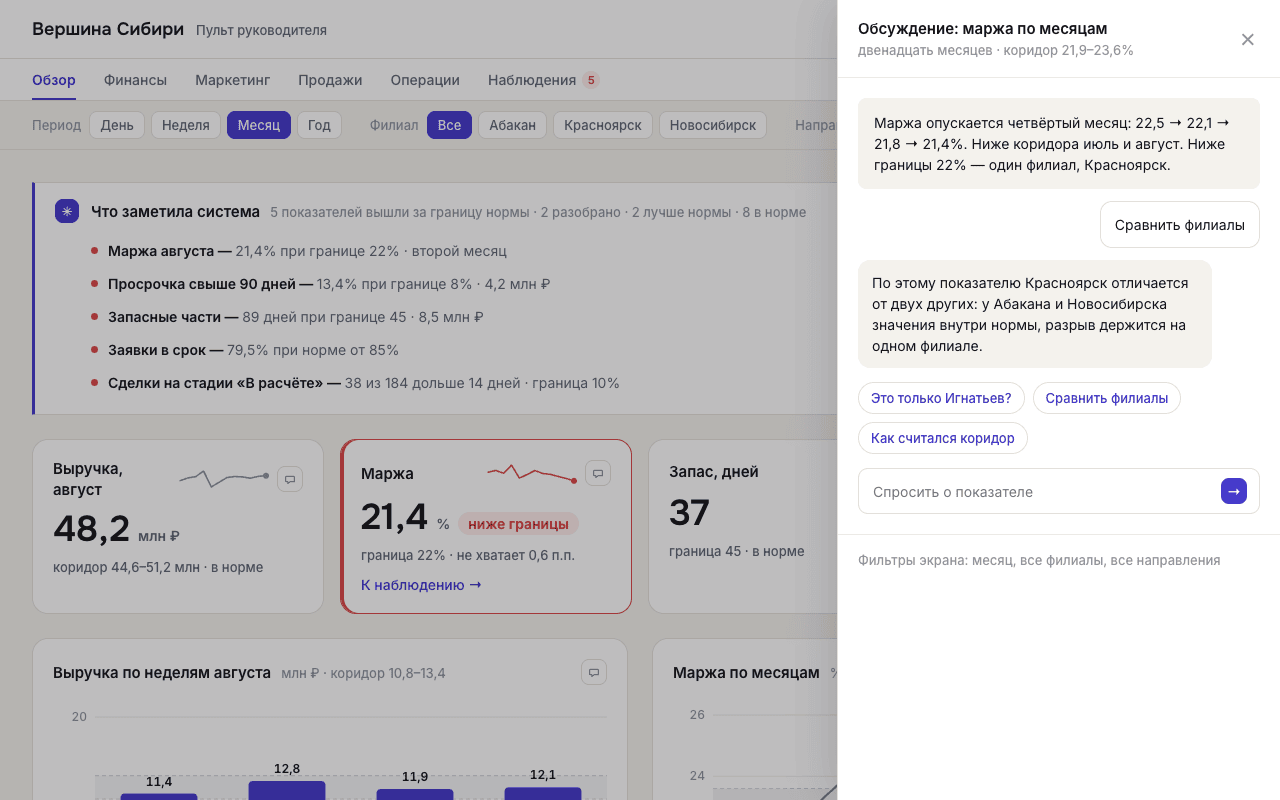This screenshot has height=800, width=1280.
Task: Go to the Операции tab
Action: [x=425, y=80]
